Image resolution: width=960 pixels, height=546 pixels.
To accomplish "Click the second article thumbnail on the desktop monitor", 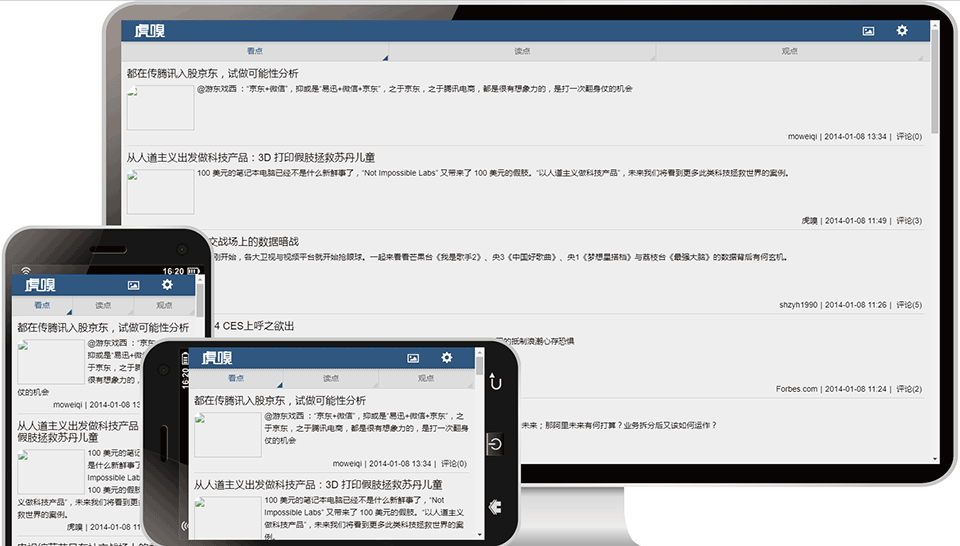I will click(160, 192).
